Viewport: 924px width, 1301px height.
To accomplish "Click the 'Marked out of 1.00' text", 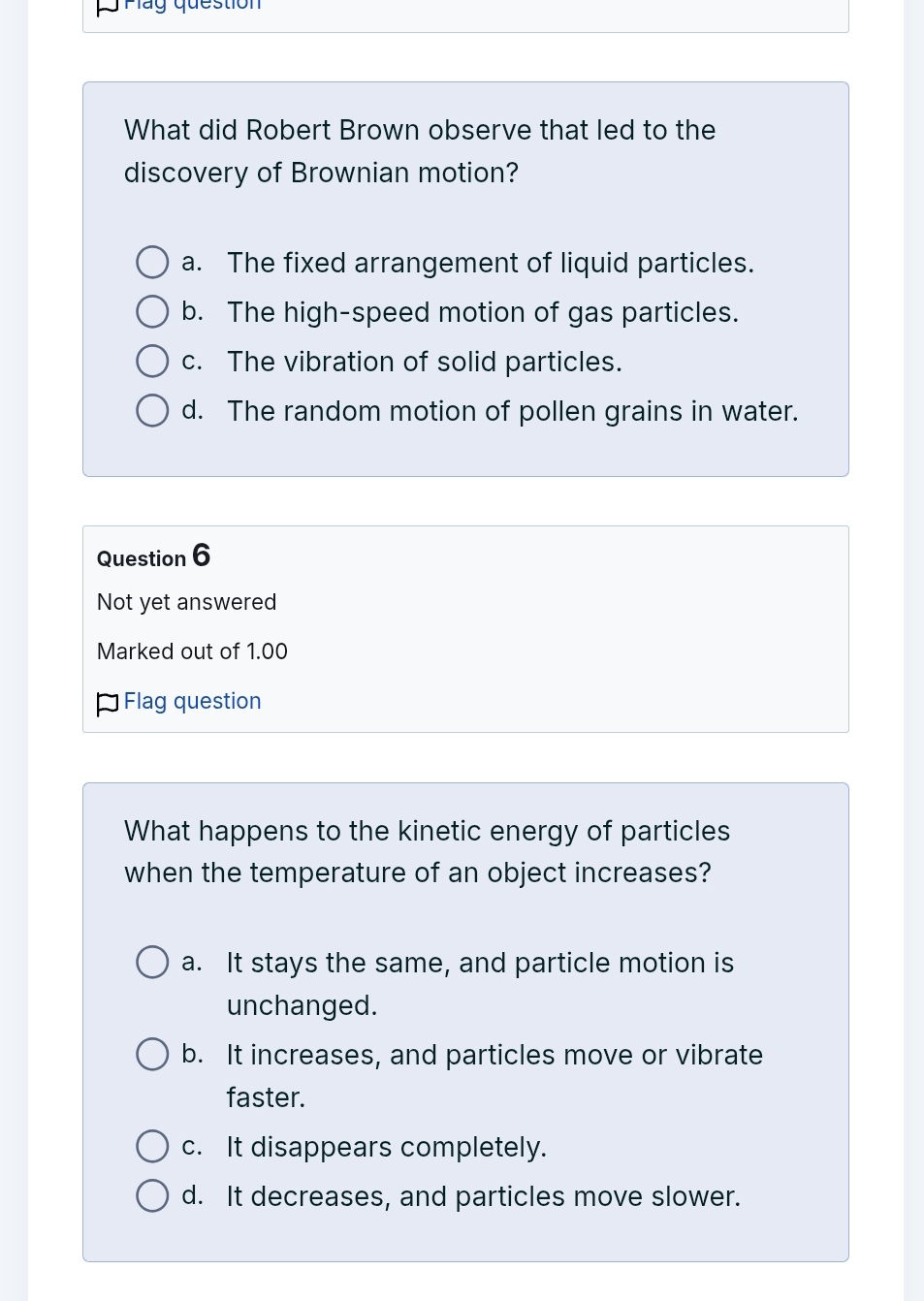I will (x=192, y=651).
